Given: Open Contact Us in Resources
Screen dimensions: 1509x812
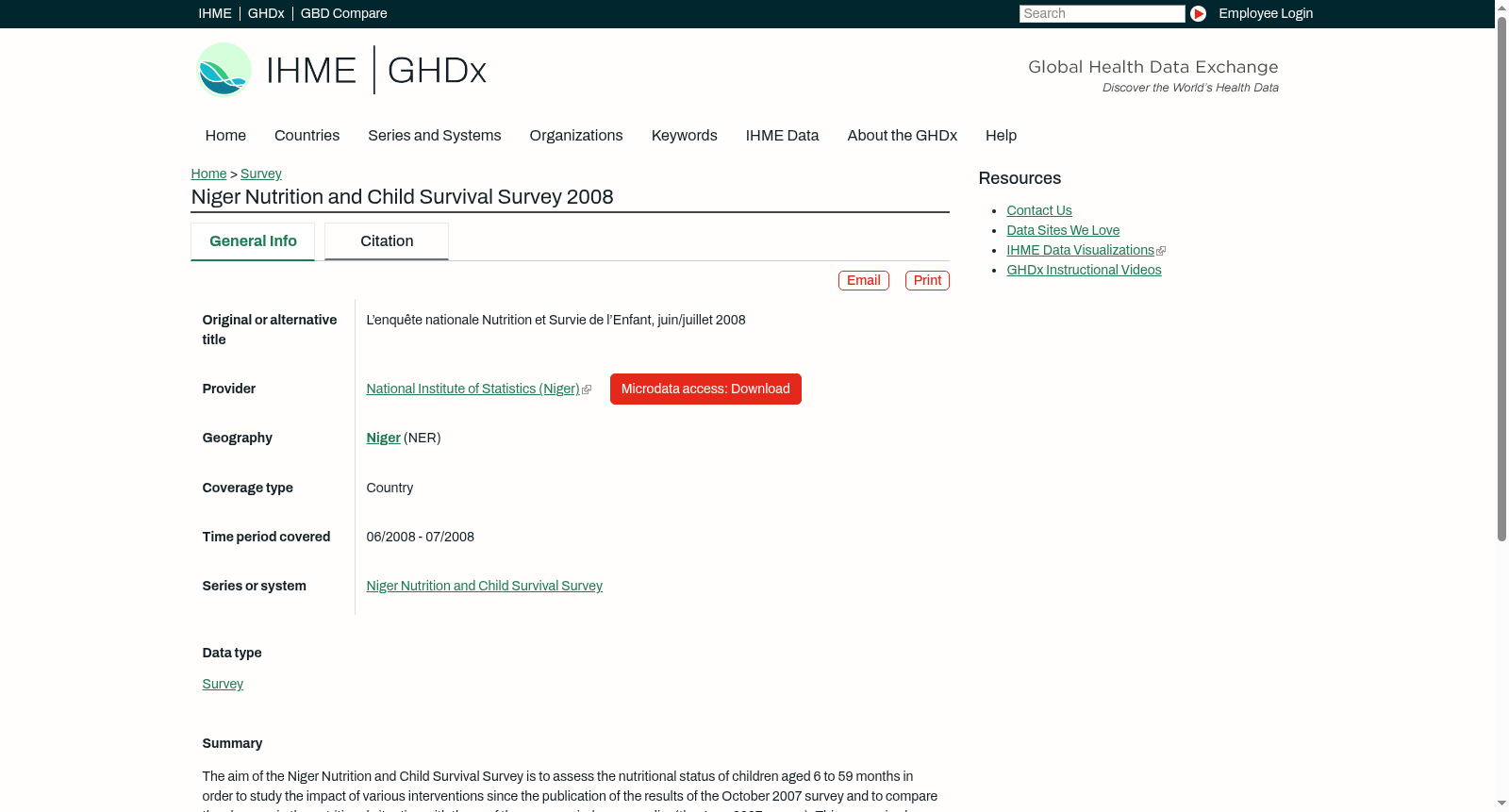Looking at the screenshot, I should point(1039,210).
